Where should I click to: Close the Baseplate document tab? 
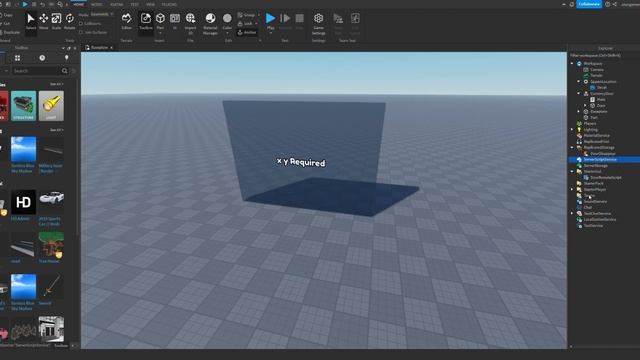click(111, 48)
